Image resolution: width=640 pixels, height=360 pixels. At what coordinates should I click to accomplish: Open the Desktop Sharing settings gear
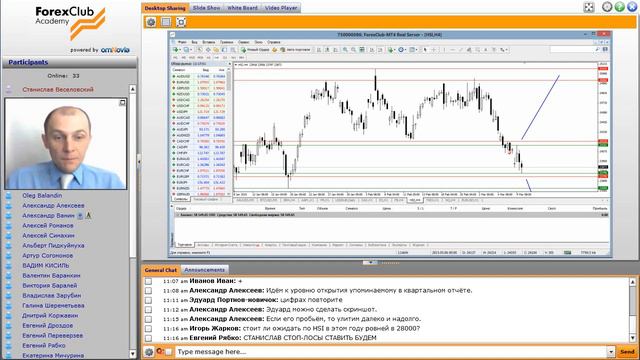click(x=151, y=22)
